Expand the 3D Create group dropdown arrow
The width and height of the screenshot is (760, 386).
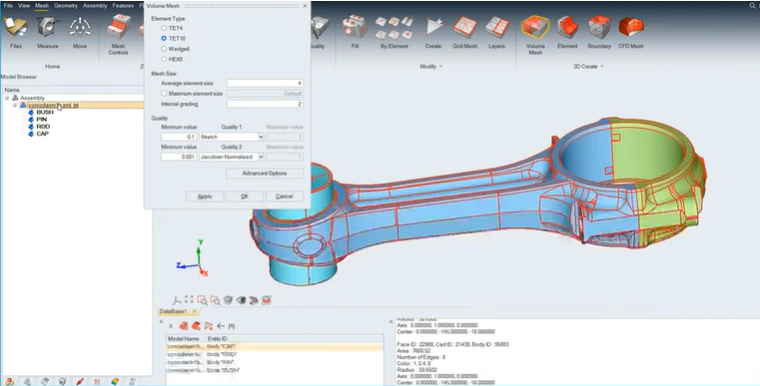click(602, 66)
